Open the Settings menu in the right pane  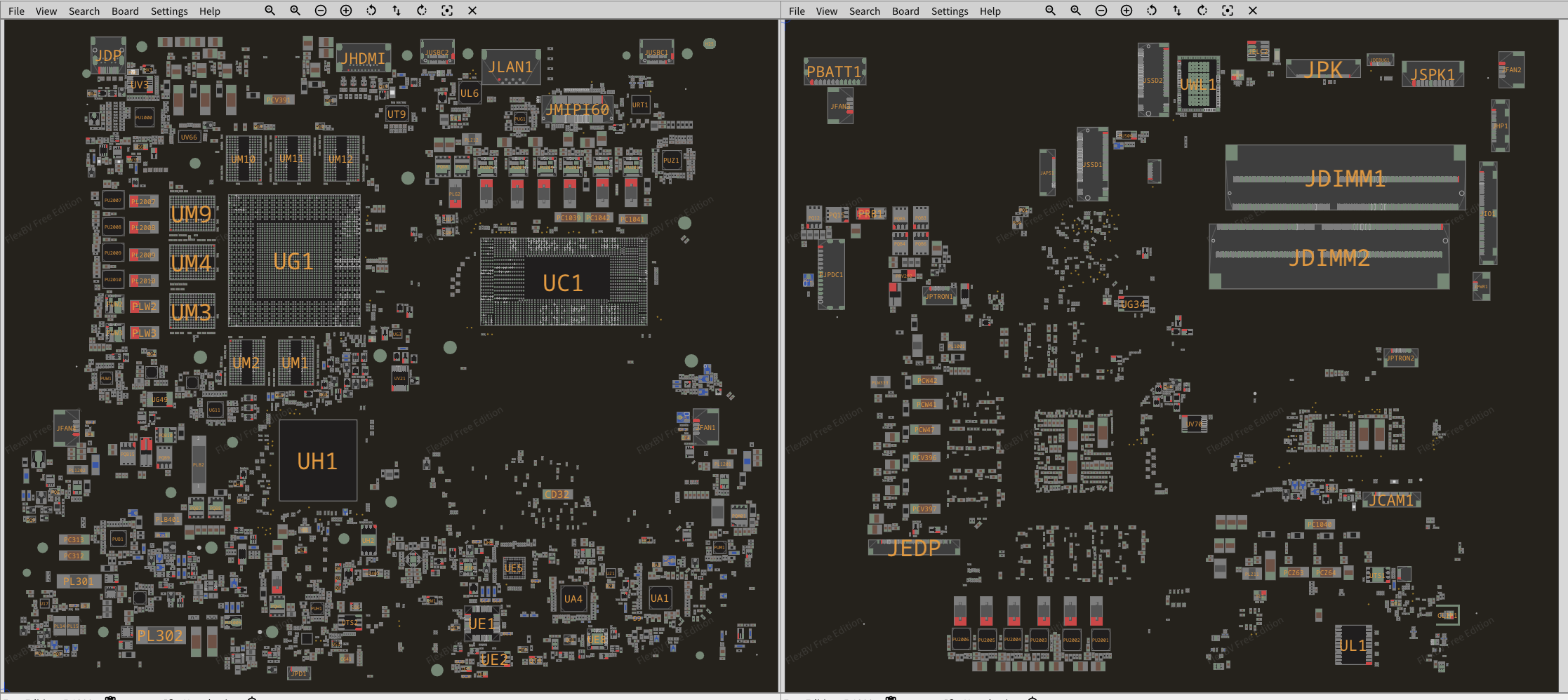(949, 11)
